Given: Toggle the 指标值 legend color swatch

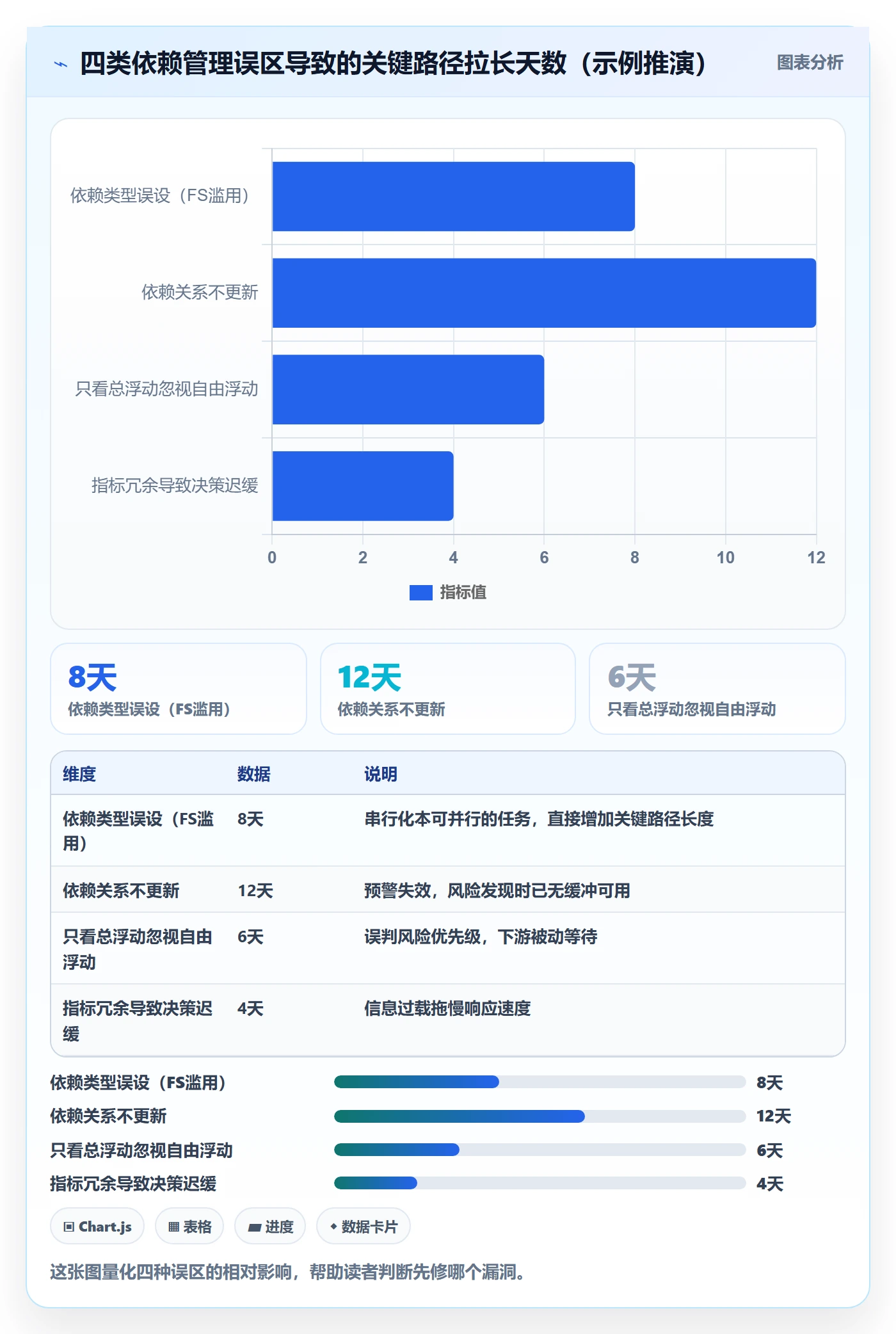Looking at the screenshot, I should coord(420,593).
